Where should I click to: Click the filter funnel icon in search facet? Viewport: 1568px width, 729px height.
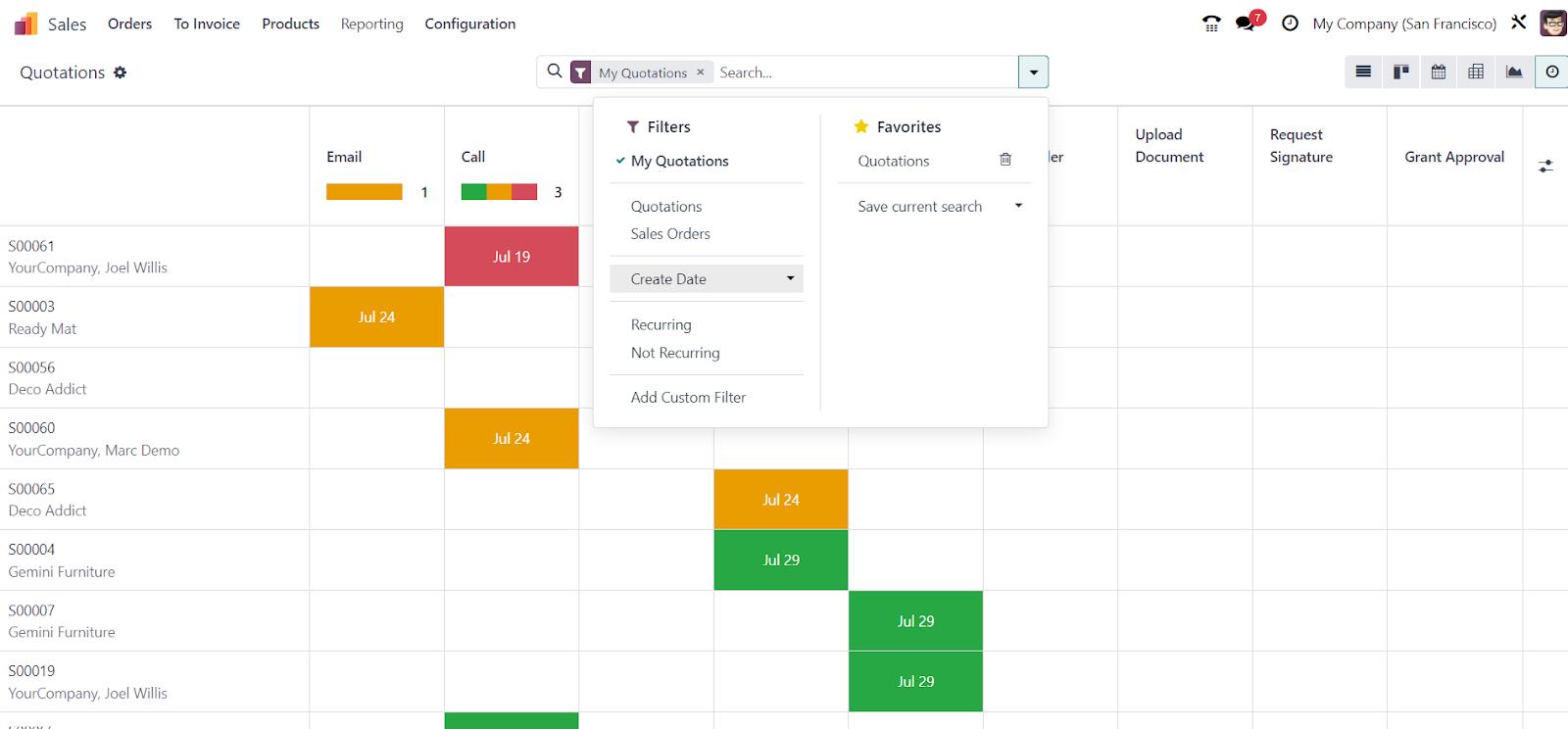(x=581, y=73)
